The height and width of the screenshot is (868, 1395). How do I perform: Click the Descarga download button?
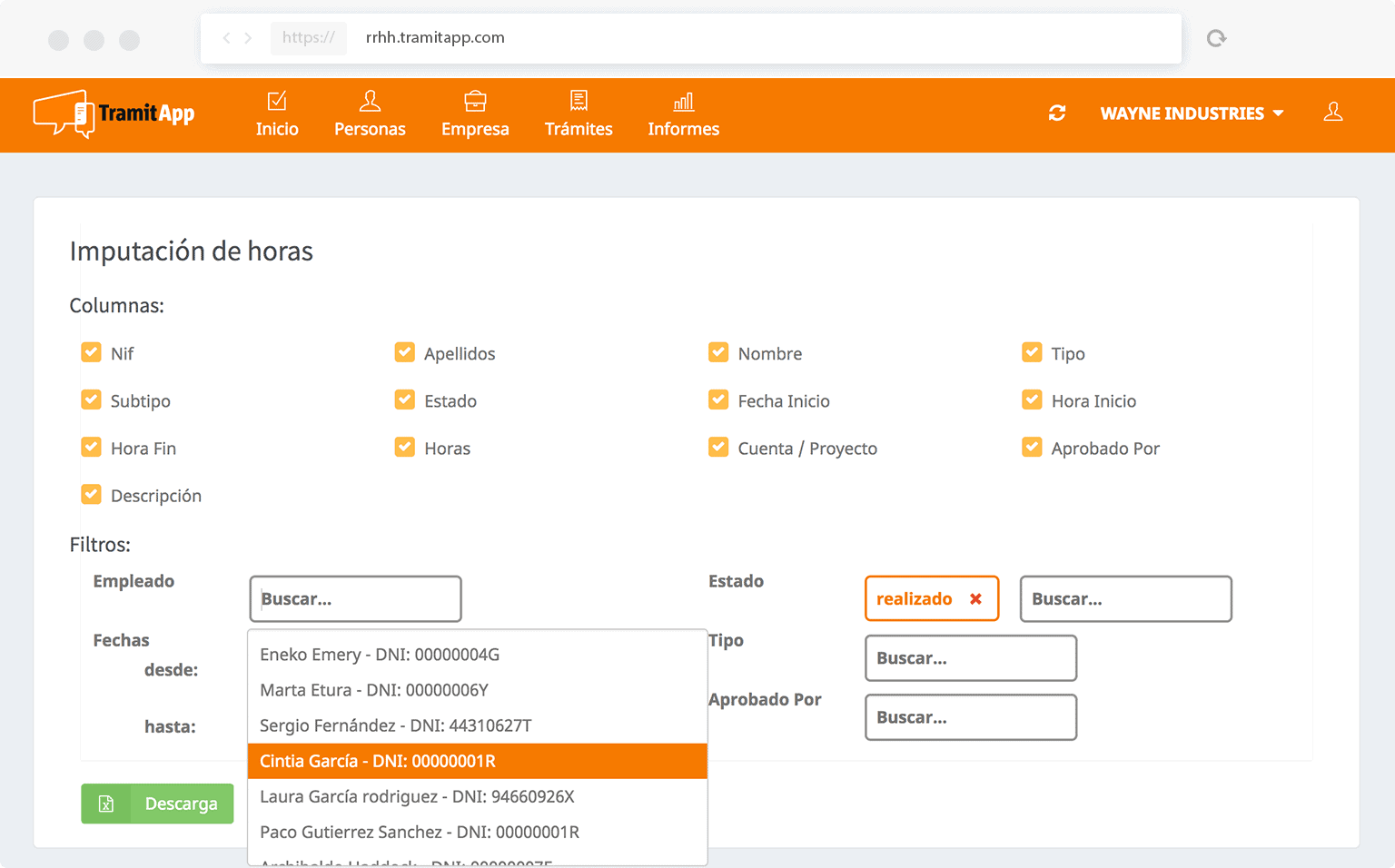157,804
